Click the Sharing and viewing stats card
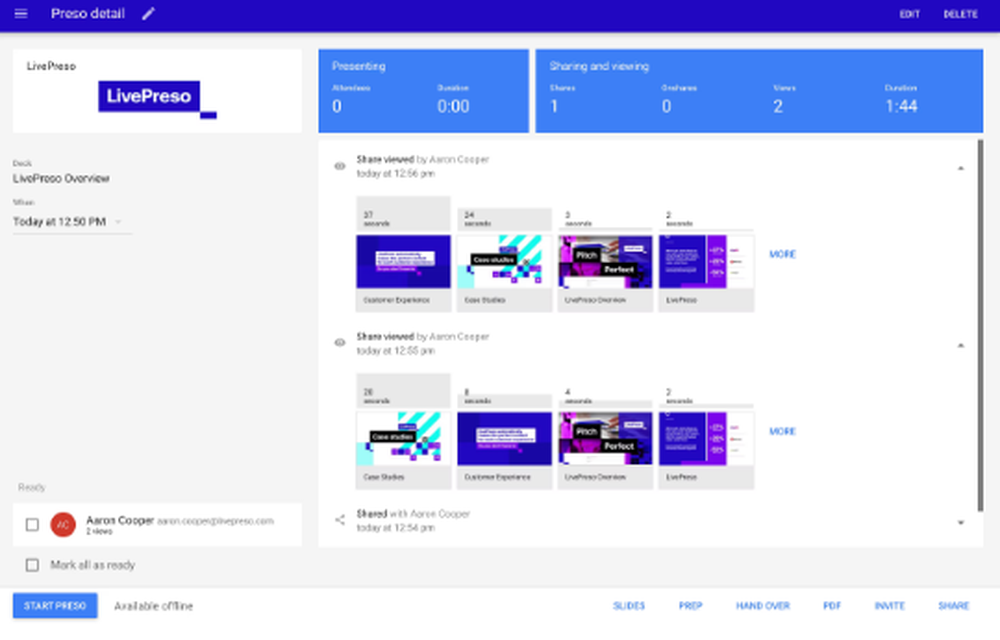 pyautogui.click(x=759, y=91)
